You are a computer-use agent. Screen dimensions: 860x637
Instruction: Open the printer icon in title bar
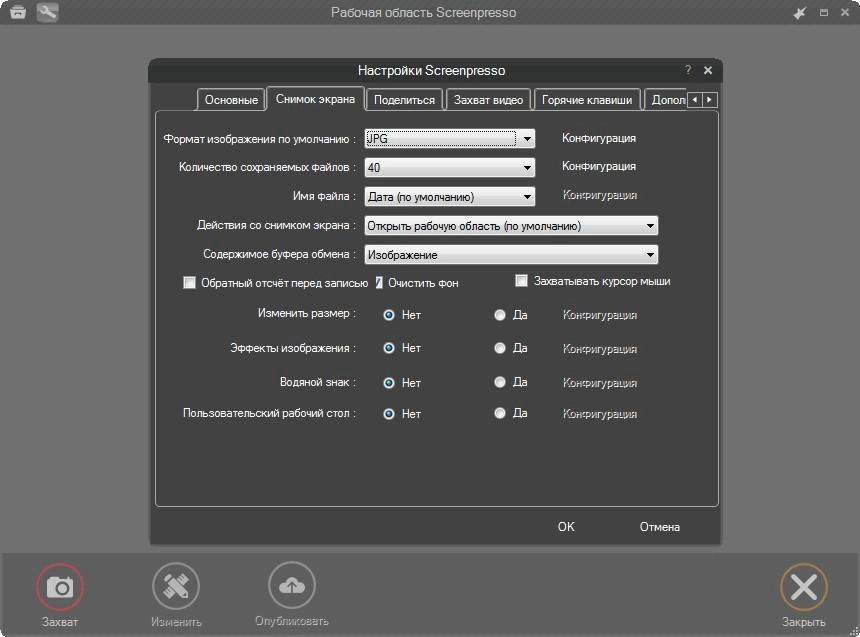point(18,12)
